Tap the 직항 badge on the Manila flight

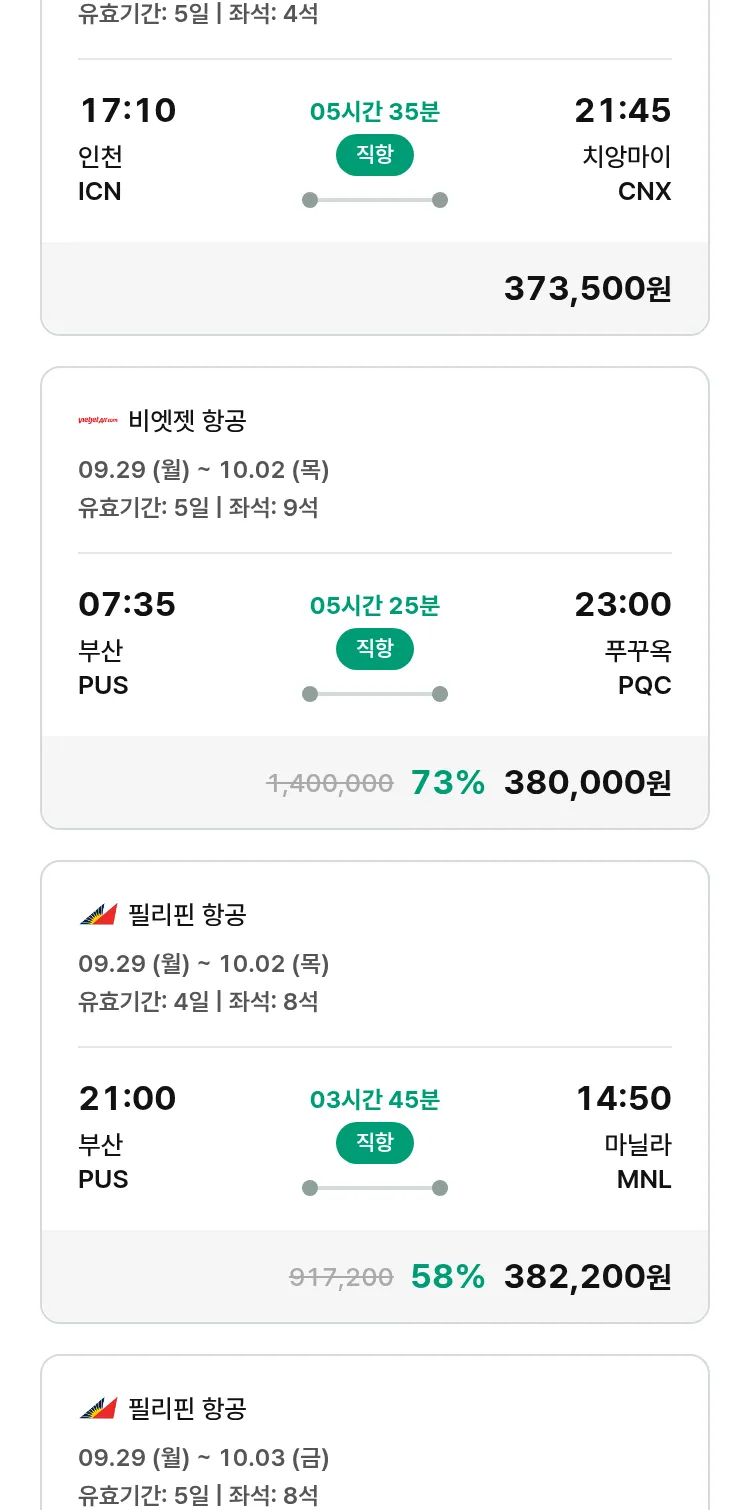pos(374,1143)
